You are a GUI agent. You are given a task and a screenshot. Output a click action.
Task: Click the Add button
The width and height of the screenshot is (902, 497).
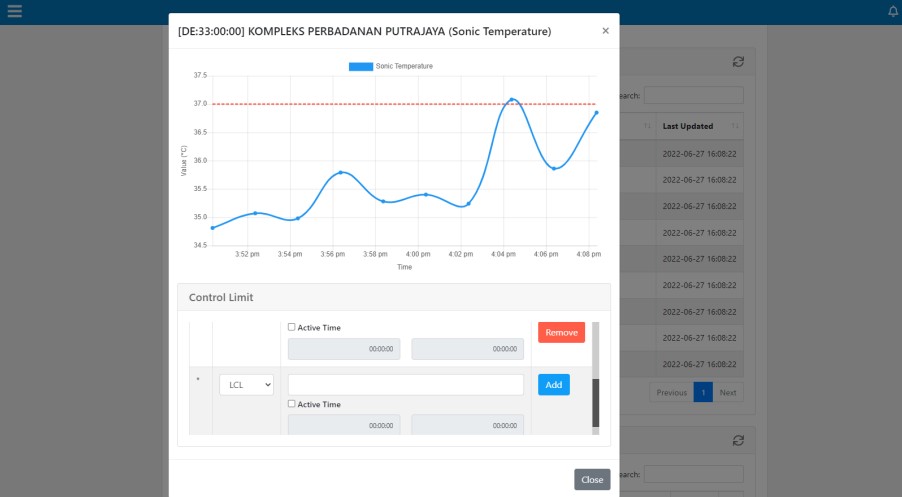554,385
